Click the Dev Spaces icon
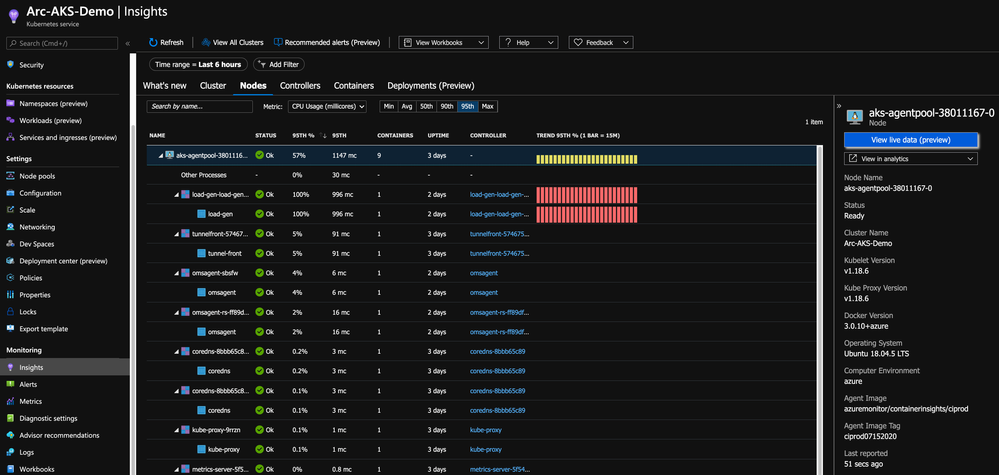Screen dimensions: 999x475 click(x=10, y=244)
